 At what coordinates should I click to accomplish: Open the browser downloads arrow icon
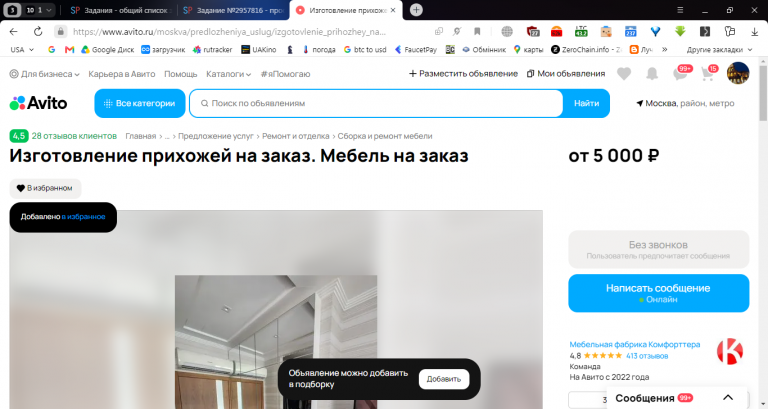point(754,31)
